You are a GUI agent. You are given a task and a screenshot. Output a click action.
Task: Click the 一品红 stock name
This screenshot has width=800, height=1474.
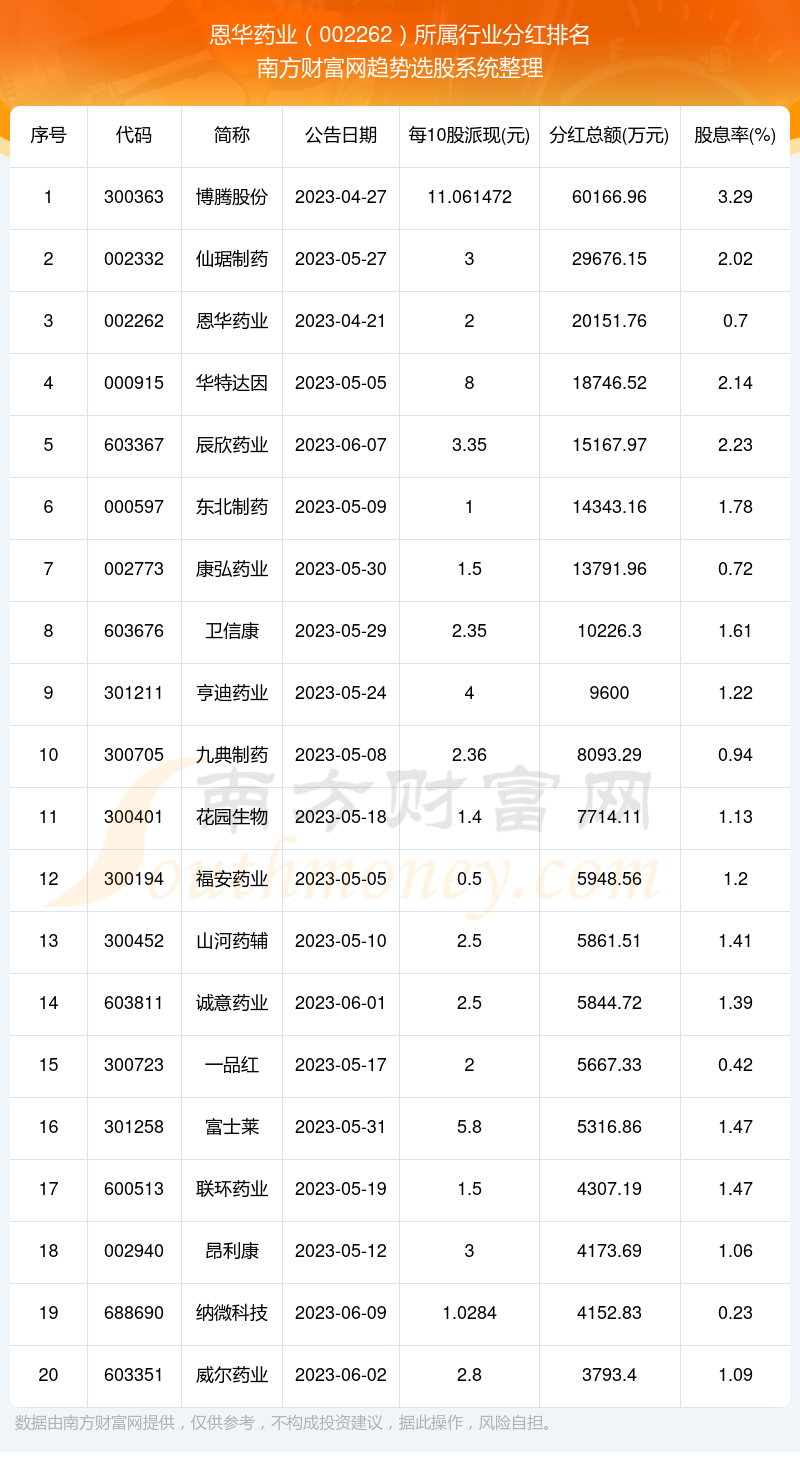pos(232,1065)
